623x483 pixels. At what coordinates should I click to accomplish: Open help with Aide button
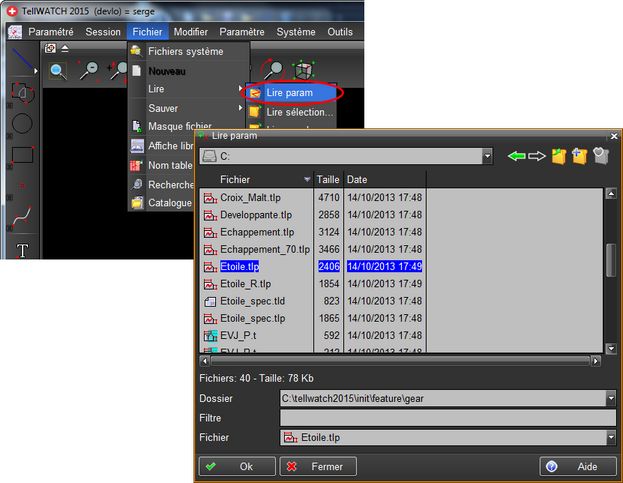578,466
